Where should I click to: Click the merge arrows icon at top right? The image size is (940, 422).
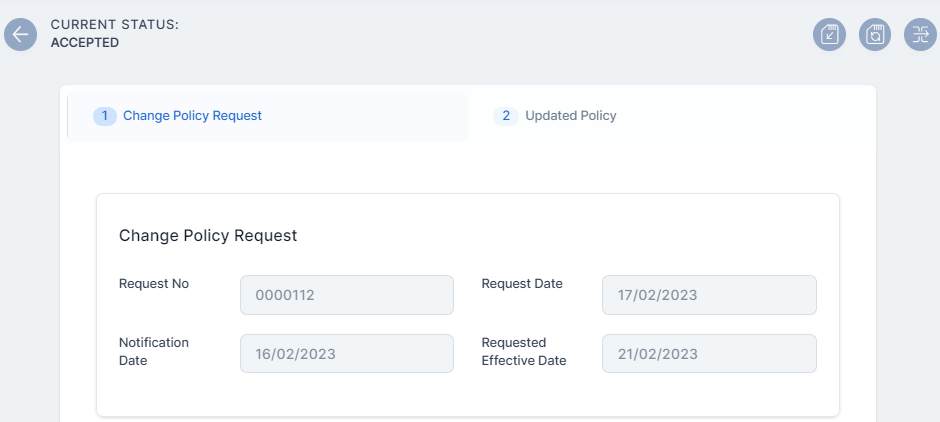click(x=920, y=34)
